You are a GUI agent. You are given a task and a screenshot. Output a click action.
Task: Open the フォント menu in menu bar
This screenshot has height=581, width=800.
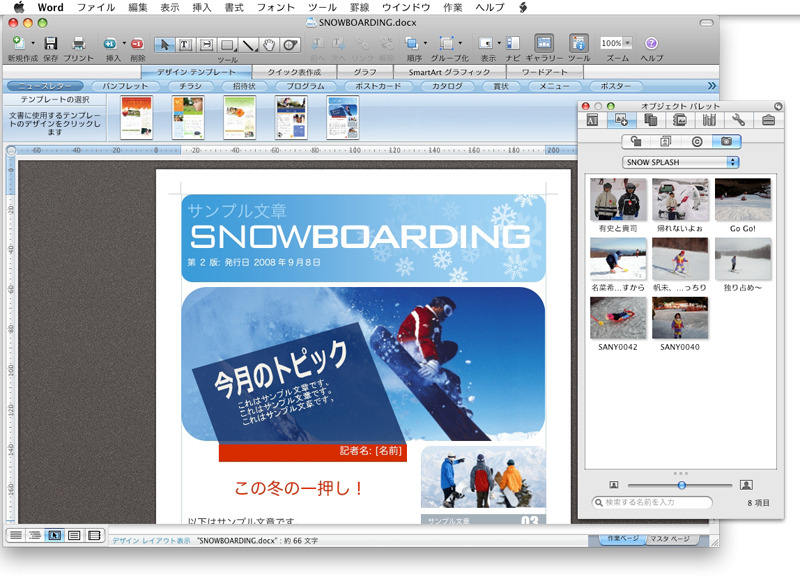pos(275,7)
